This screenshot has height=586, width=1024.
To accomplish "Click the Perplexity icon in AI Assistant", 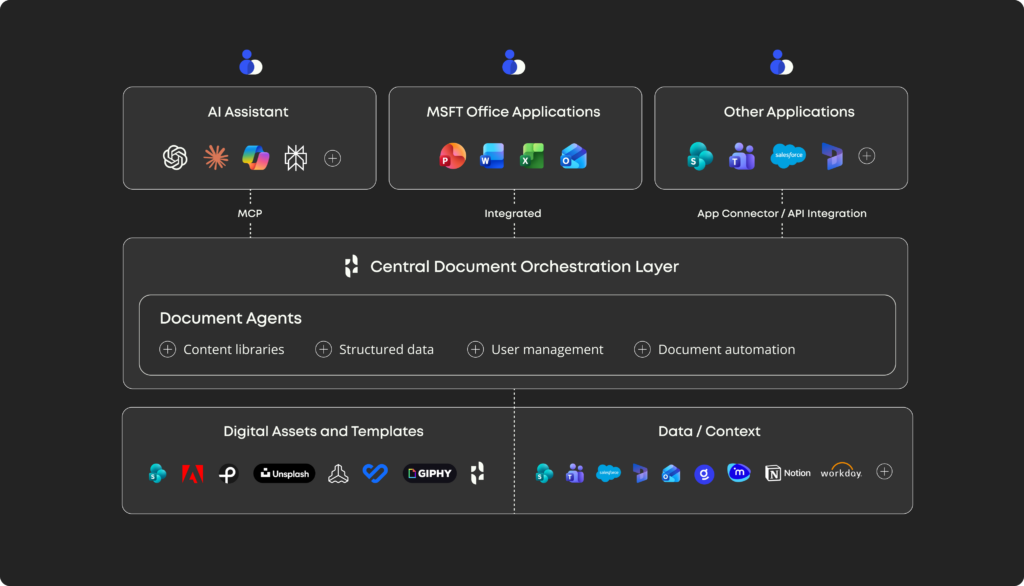I will pos(295,157).
